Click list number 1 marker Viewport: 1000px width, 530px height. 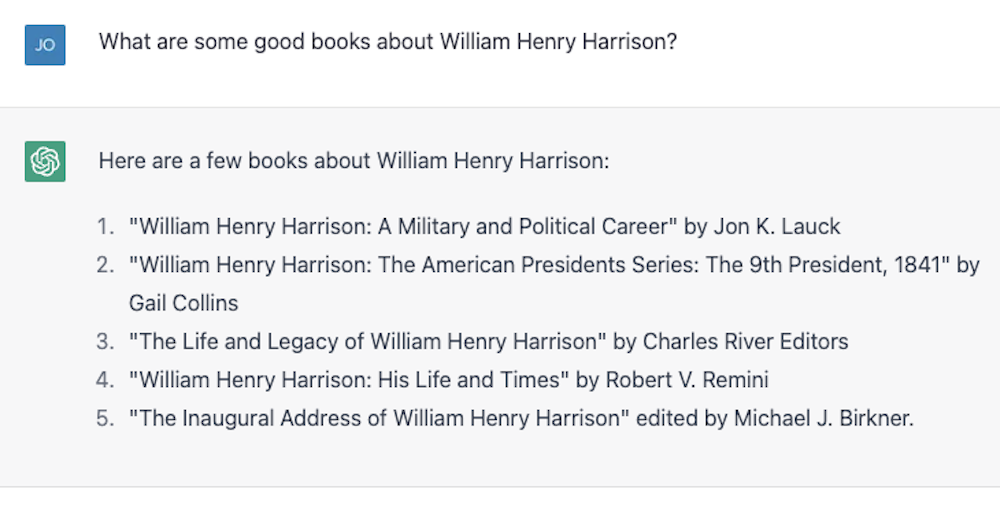(x=105, y=226)
